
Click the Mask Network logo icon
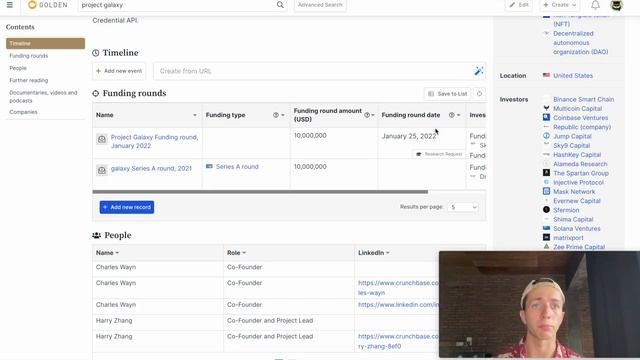[x=546, y=191]
